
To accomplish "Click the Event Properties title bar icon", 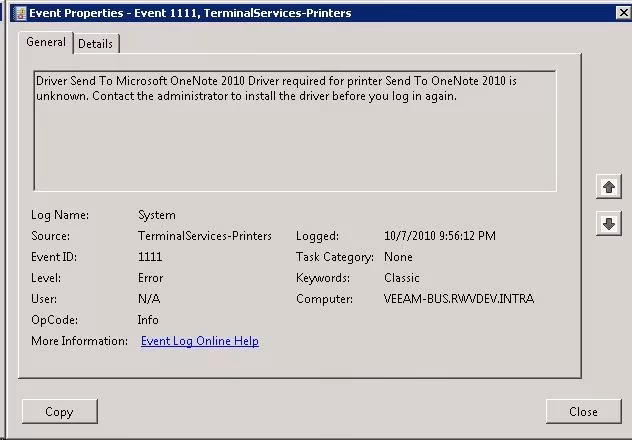I will pos(19,13).
